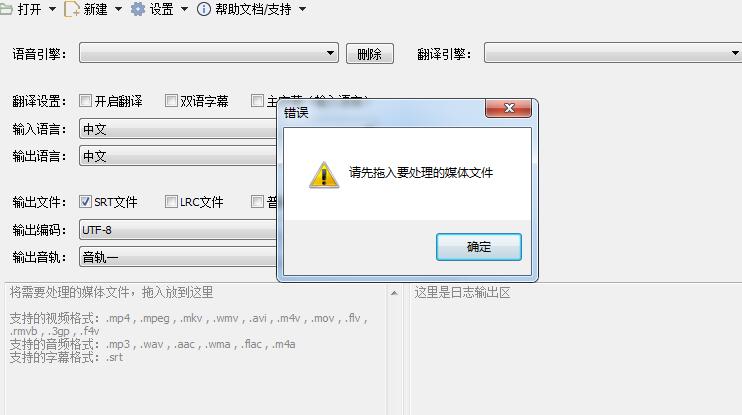Click the new file icon
The height and width of the screenshot is (415, 742).
tap(71, 9)
